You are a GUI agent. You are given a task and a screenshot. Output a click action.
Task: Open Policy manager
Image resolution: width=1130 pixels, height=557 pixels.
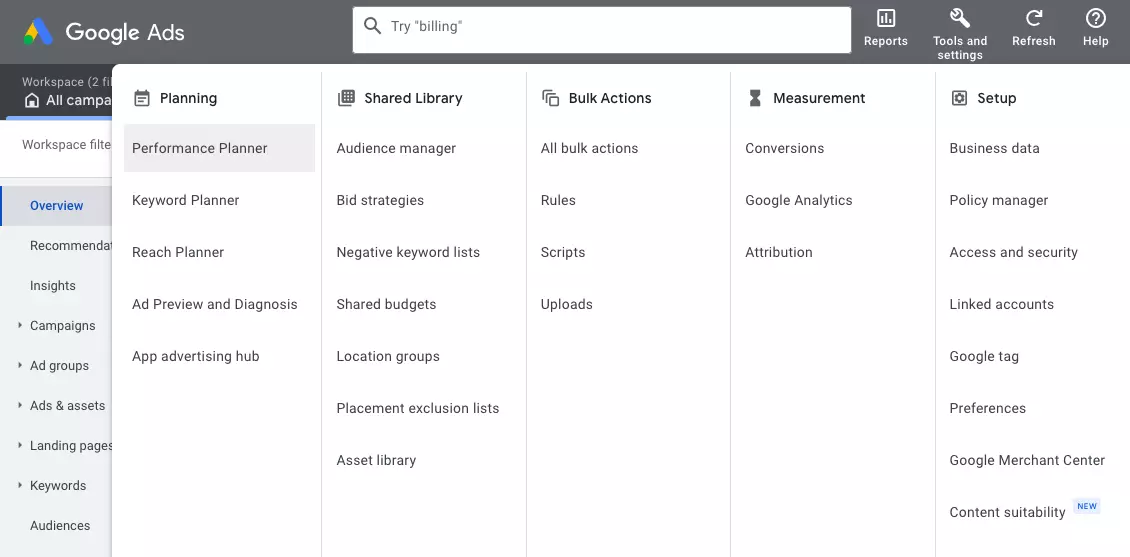(x=999, y=200)
